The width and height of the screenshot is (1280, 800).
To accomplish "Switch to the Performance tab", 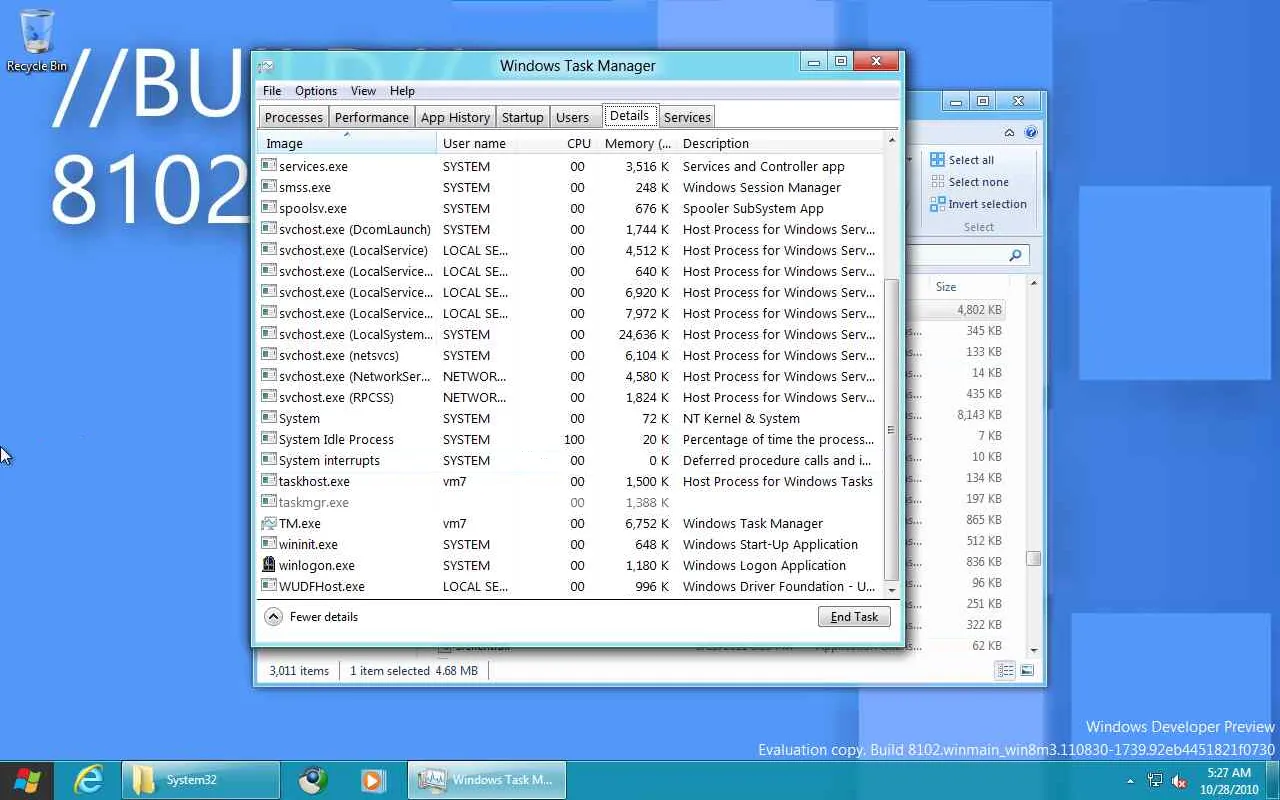I will (x=372, y=117).
